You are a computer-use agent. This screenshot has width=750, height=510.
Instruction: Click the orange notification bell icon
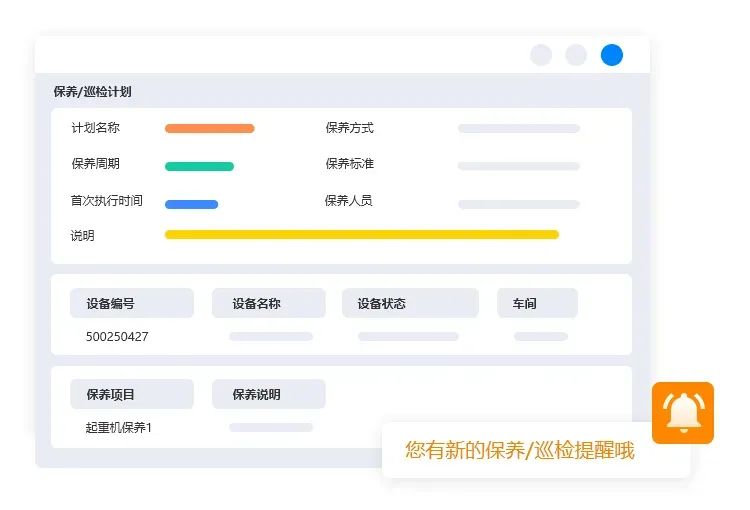683,412
